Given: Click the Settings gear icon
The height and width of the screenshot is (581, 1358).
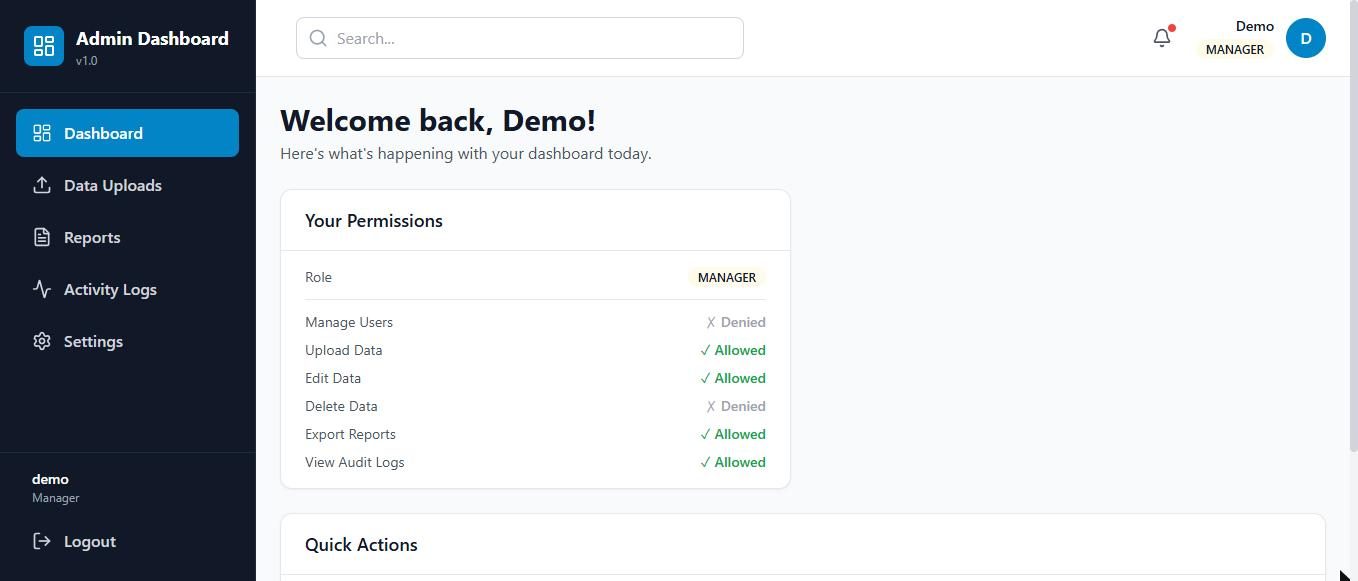Looking at the screenshot, I should tap(42, 341).
